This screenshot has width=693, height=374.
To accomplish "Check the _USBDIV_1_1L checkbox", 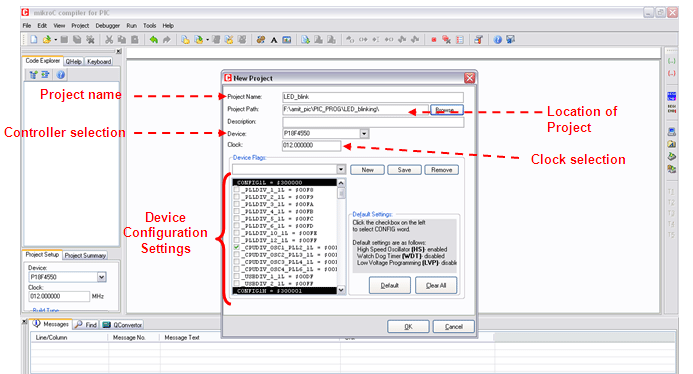I will [x=236, y=276].
